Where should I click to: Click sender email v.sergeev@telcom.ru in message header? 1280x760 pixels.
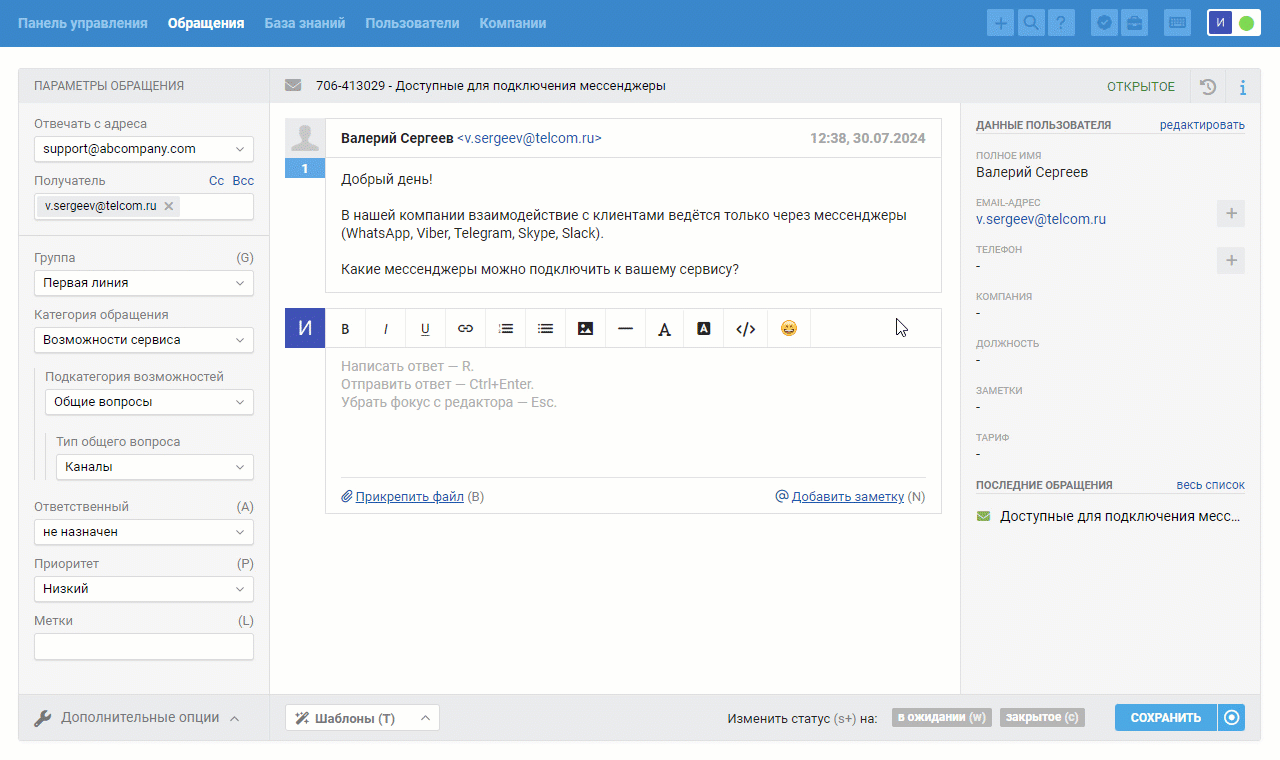(x=529, y=139)
